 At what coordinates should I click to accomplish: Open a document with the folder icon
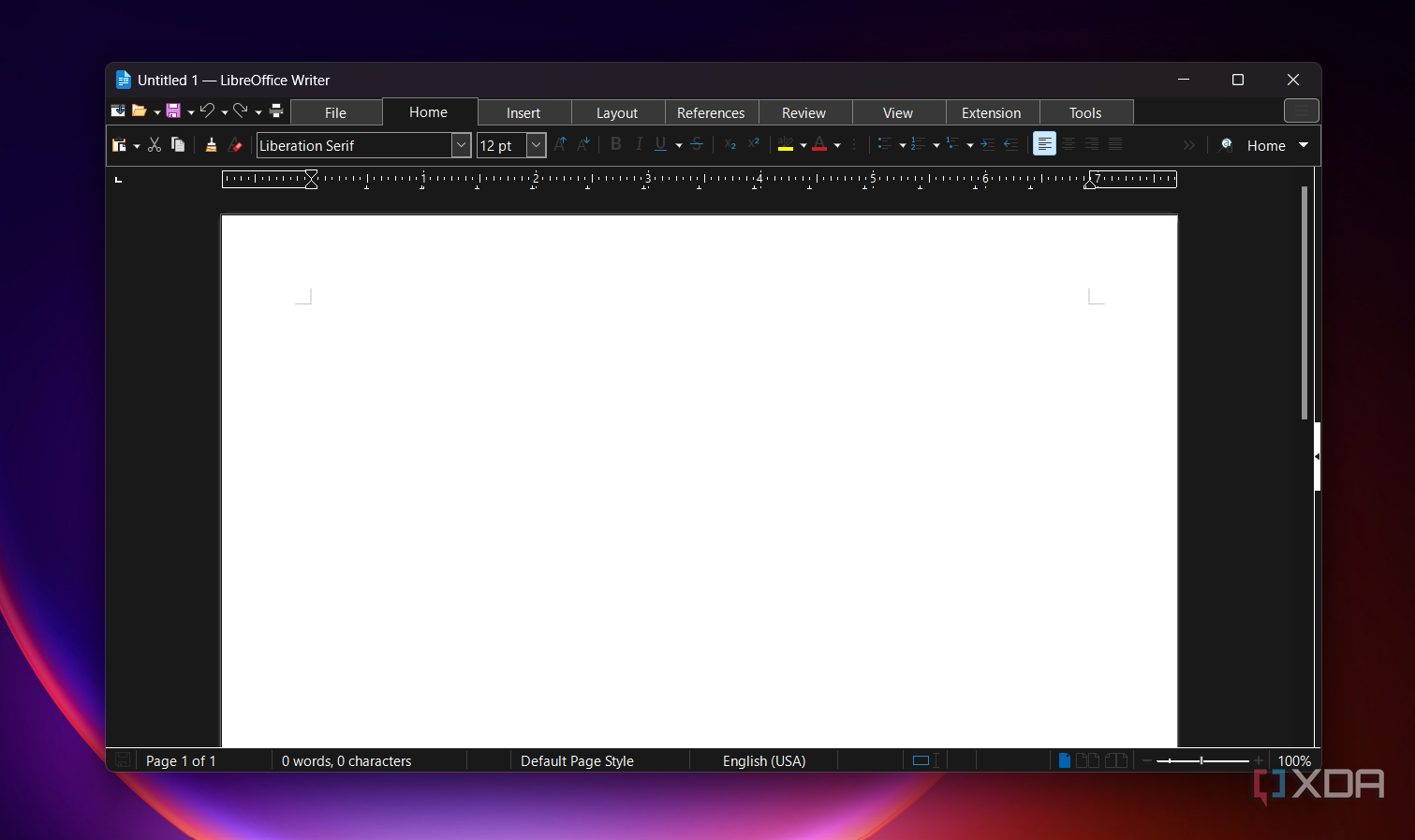click(139, 111)
